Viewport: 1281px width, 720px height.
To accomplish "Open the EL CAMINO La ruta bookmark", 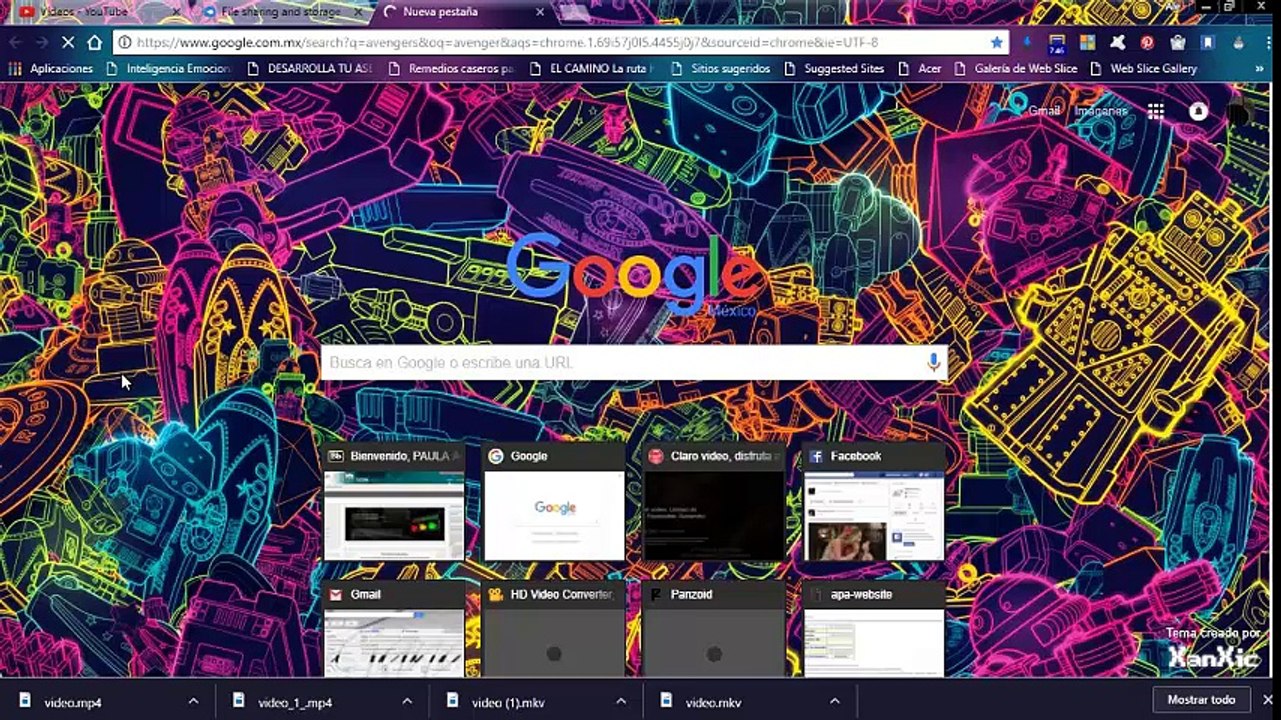I will tap(591, 69).
